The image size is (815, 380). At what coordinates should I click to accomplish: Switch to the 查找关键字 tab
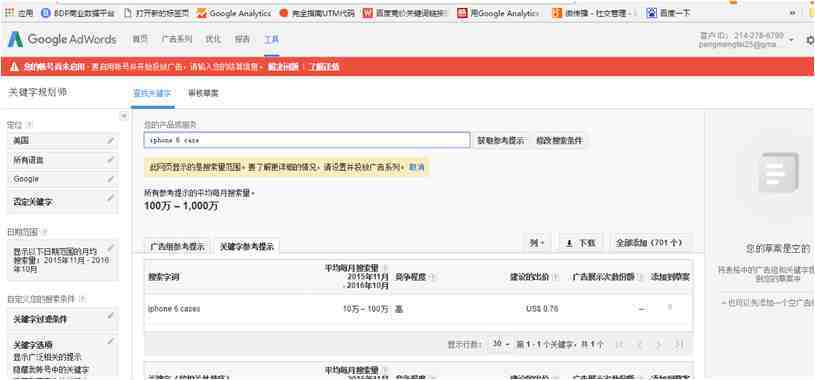pyautogui.click(x=152, y=94)
